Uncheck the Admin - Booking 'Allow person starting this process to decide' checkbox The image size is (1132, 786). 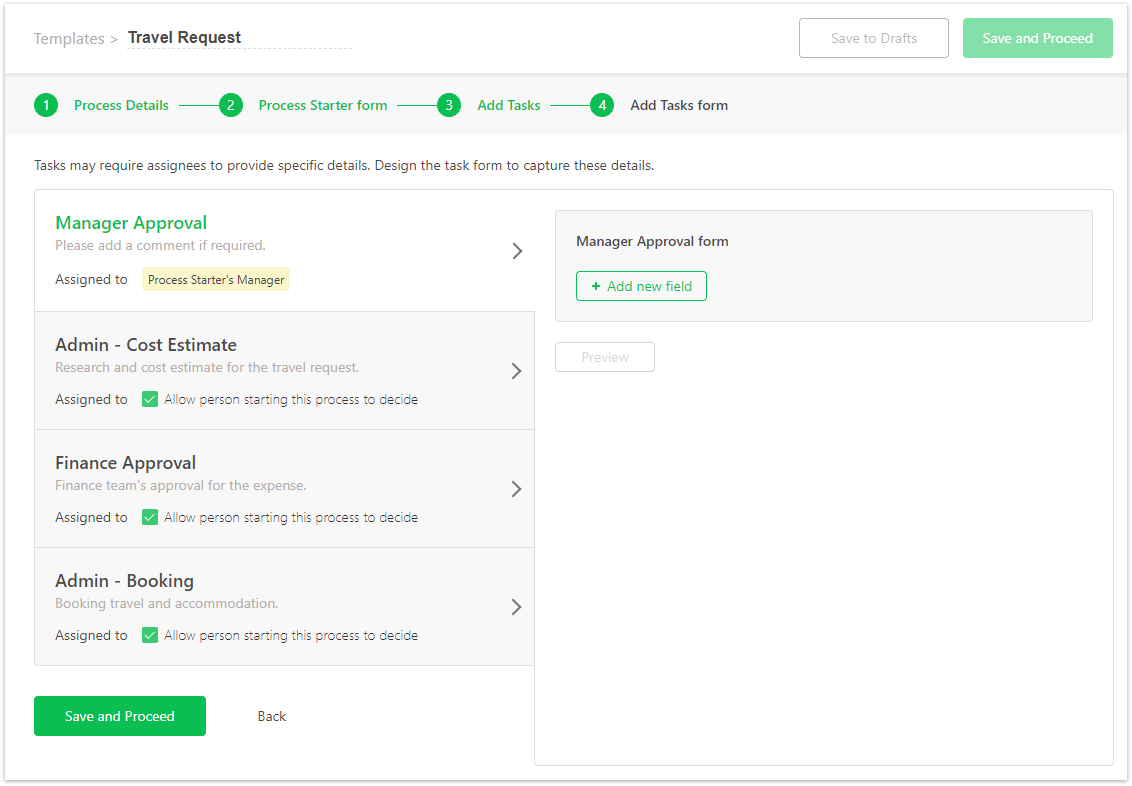[x=150, y=635]
